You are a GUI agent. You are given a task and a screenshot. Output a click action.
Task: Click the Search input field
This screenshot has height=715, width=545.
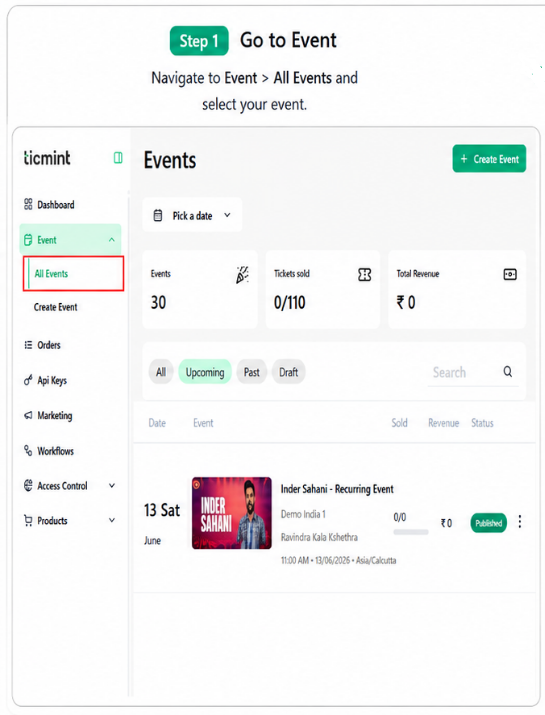pyautogui.click(x=464, y=373)
